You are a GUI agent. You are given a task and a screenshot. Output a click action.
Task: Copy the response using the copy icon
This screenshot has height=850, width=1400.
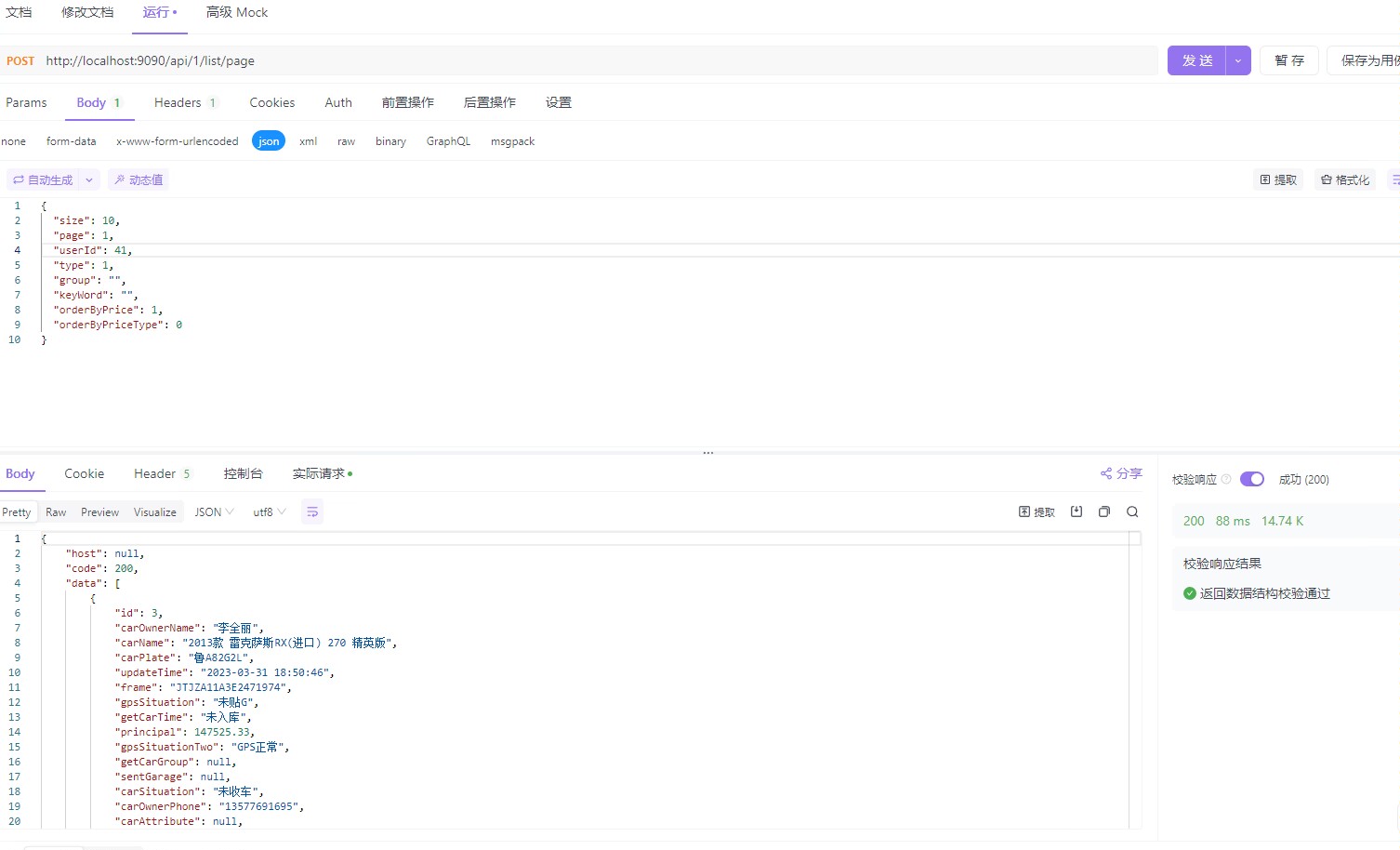pyautogui.click(x=1104, y=511)
